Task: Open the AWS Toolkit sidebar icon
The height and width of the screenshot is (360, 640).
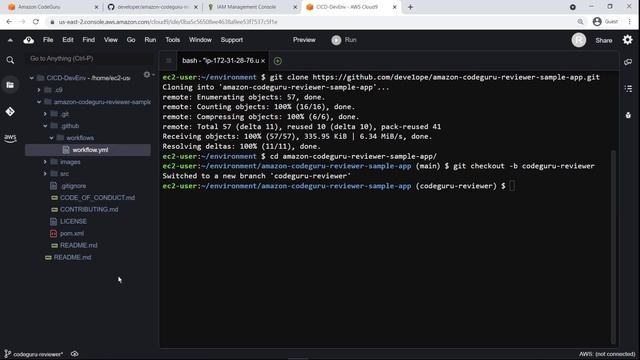Action: click(x=10, y=138)
